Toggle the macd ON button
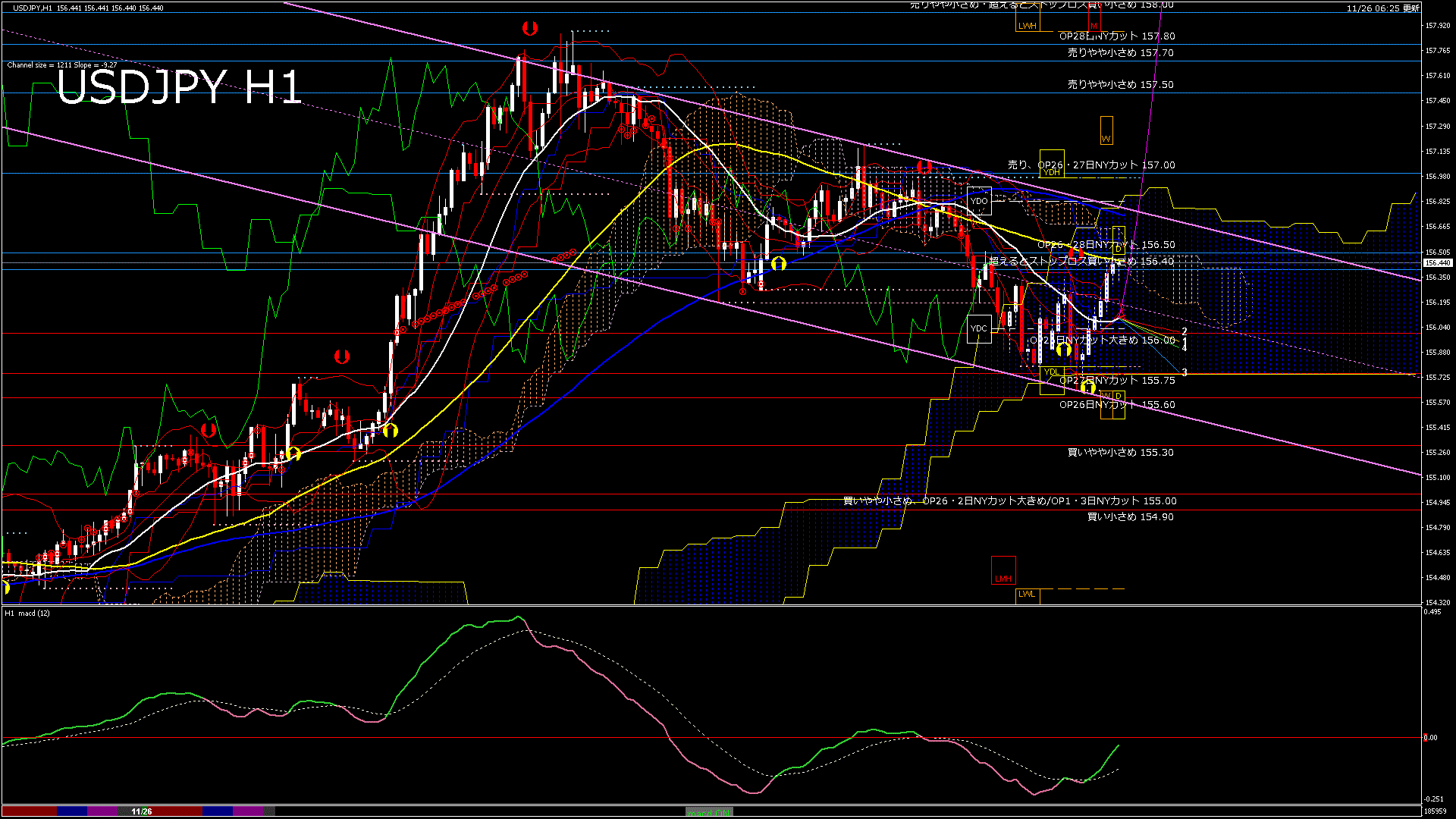1456x819 pixels. pyautogui.click(x=709, y=812)
